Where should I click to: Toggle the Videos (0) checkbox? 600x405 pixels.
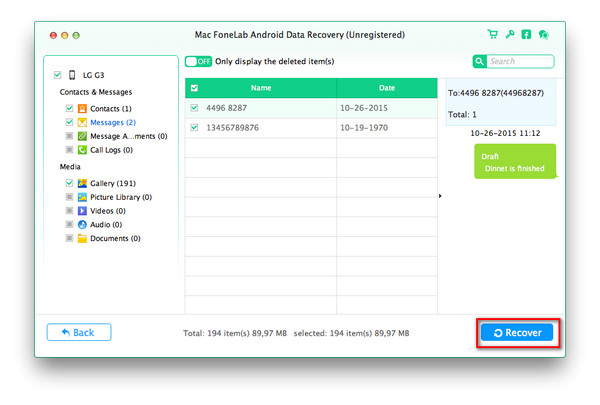coord(69,211)
